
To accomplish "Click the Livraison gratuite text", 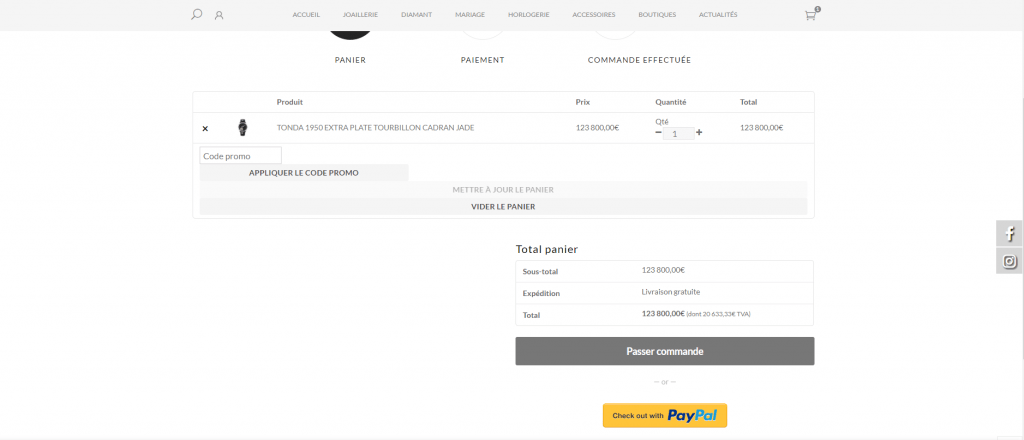I will coord(671,292).
